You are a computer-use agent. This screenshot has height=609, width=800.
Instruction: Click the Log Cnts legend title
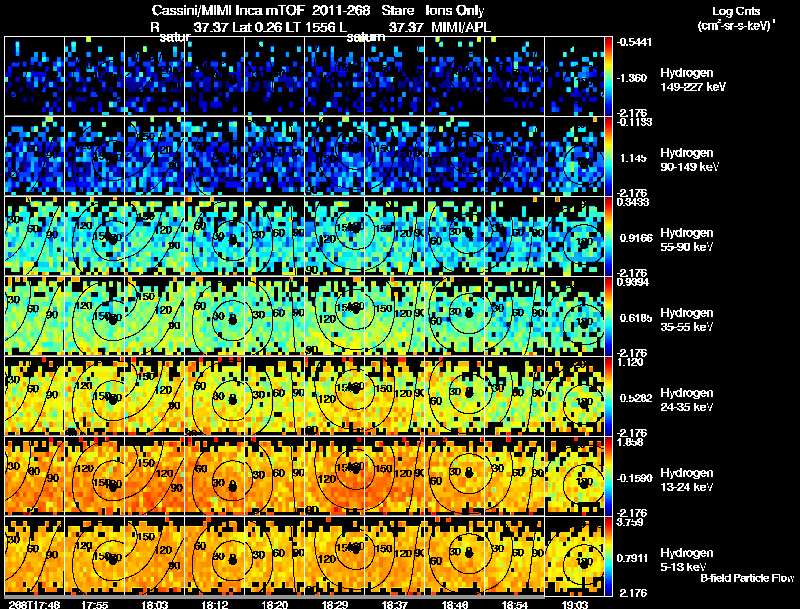pos(736,11)
